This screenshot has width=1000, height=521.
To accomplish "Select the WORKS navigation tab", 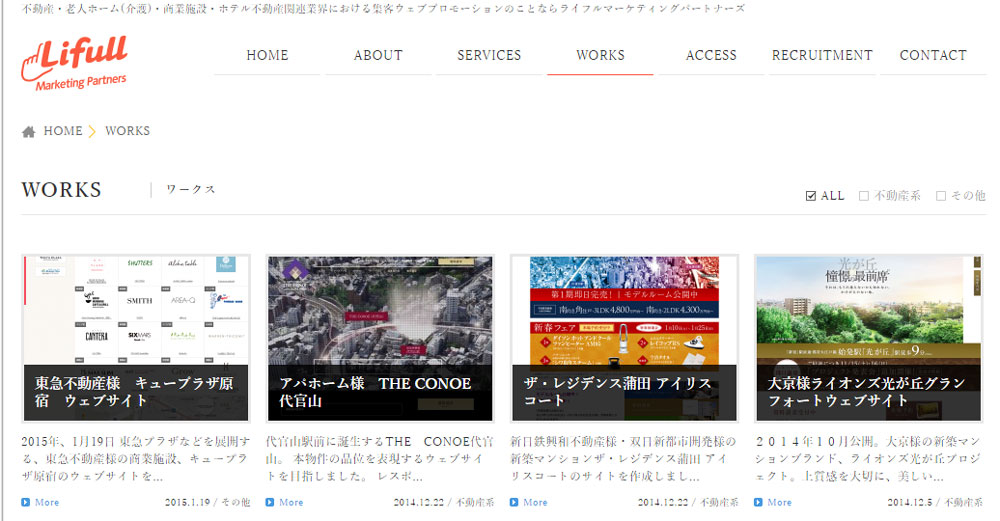I will pyautogui.click(x=600, y=55).
